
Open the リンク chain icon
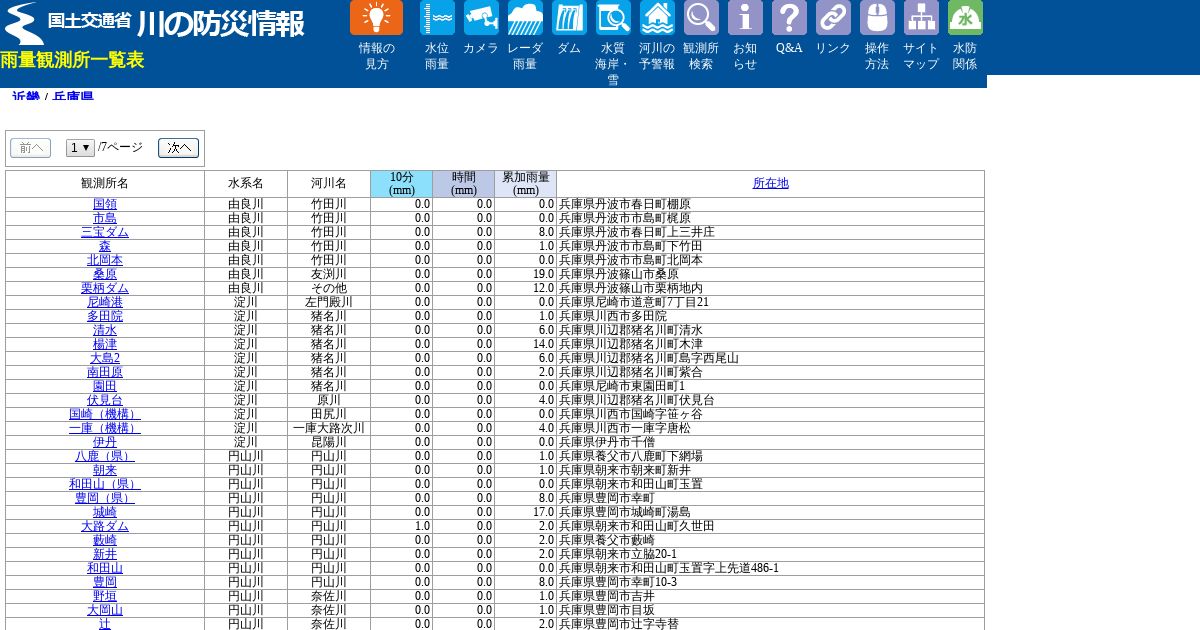833,18
